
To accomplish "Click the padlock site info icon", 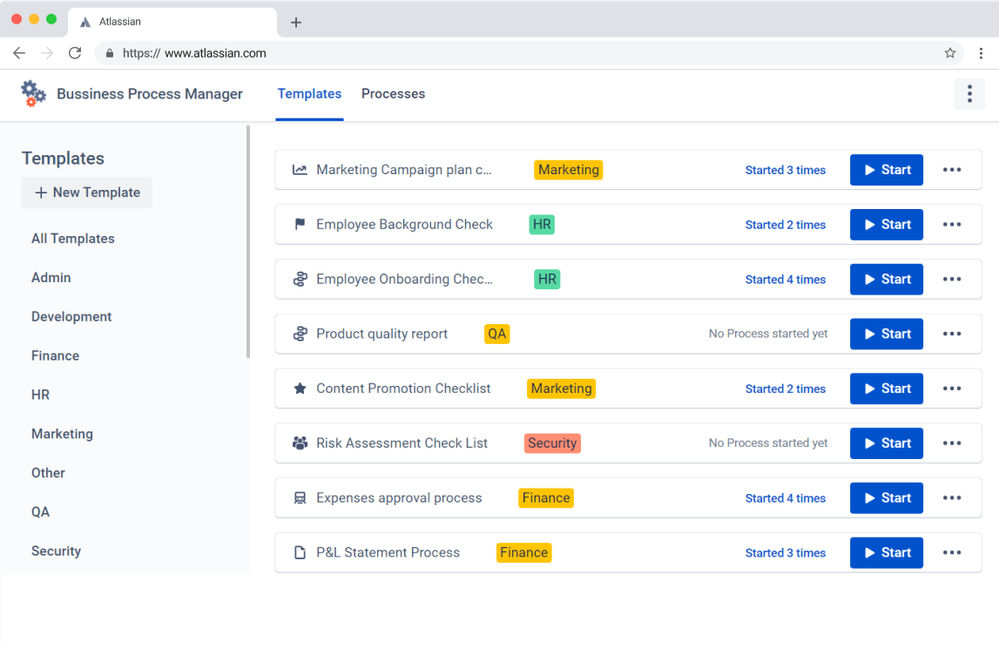I will pyautogui.click(x=110, y=54).
